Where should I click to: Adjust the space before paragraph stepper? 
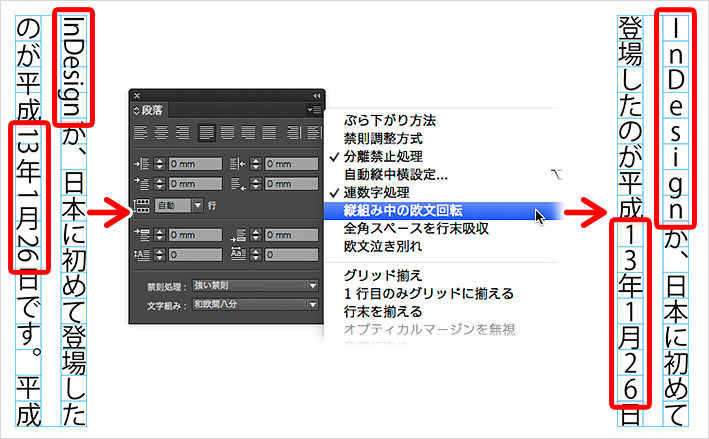tap(160, 235)
